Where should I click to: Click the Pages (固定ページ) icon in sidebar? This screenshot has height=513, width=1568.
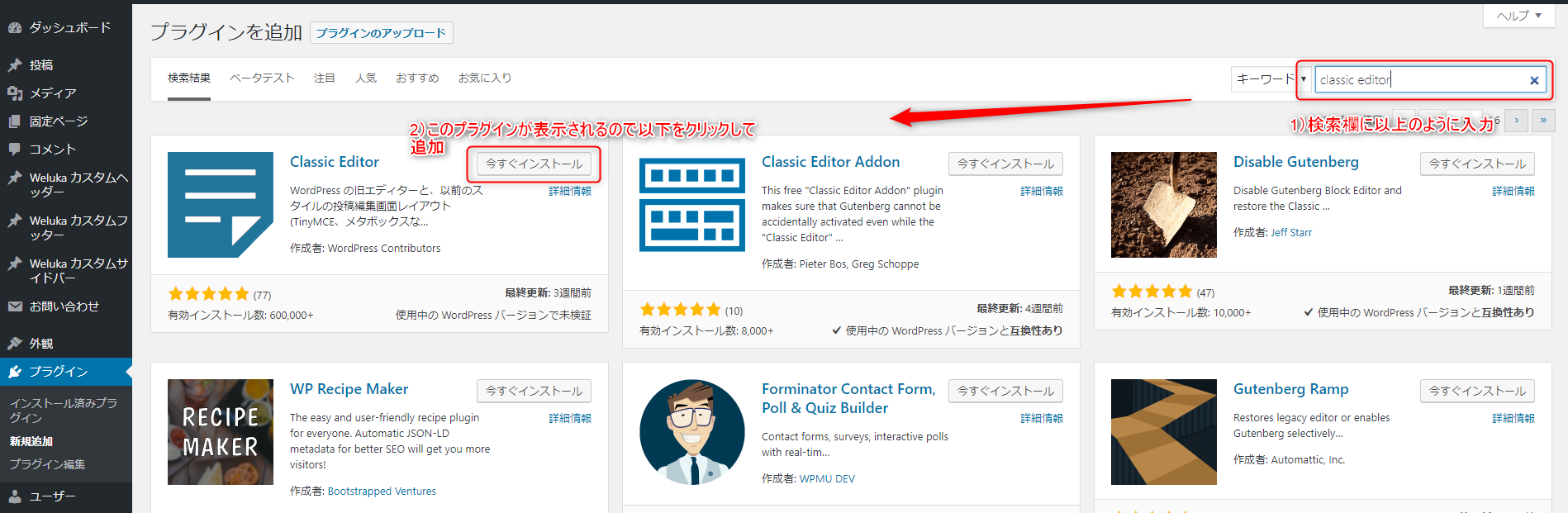point(15,121)
